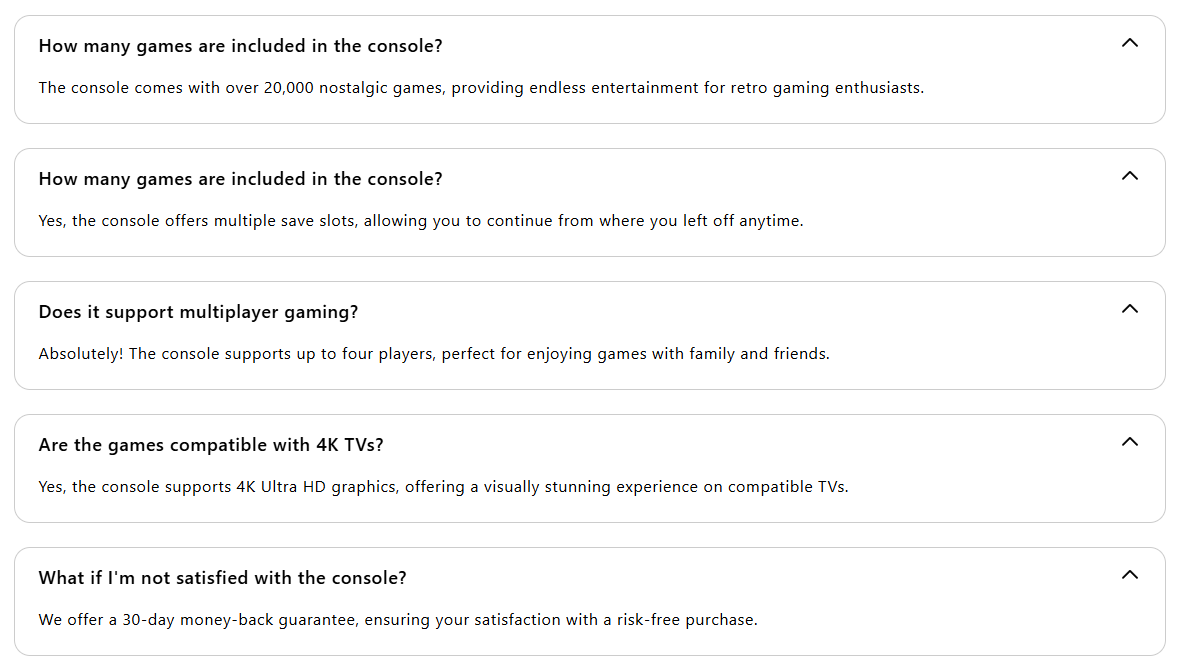Click 'What if I'm not satisfied with the console?'
The height and width of the screenshot is (664, 1183).
click(222, 578)
